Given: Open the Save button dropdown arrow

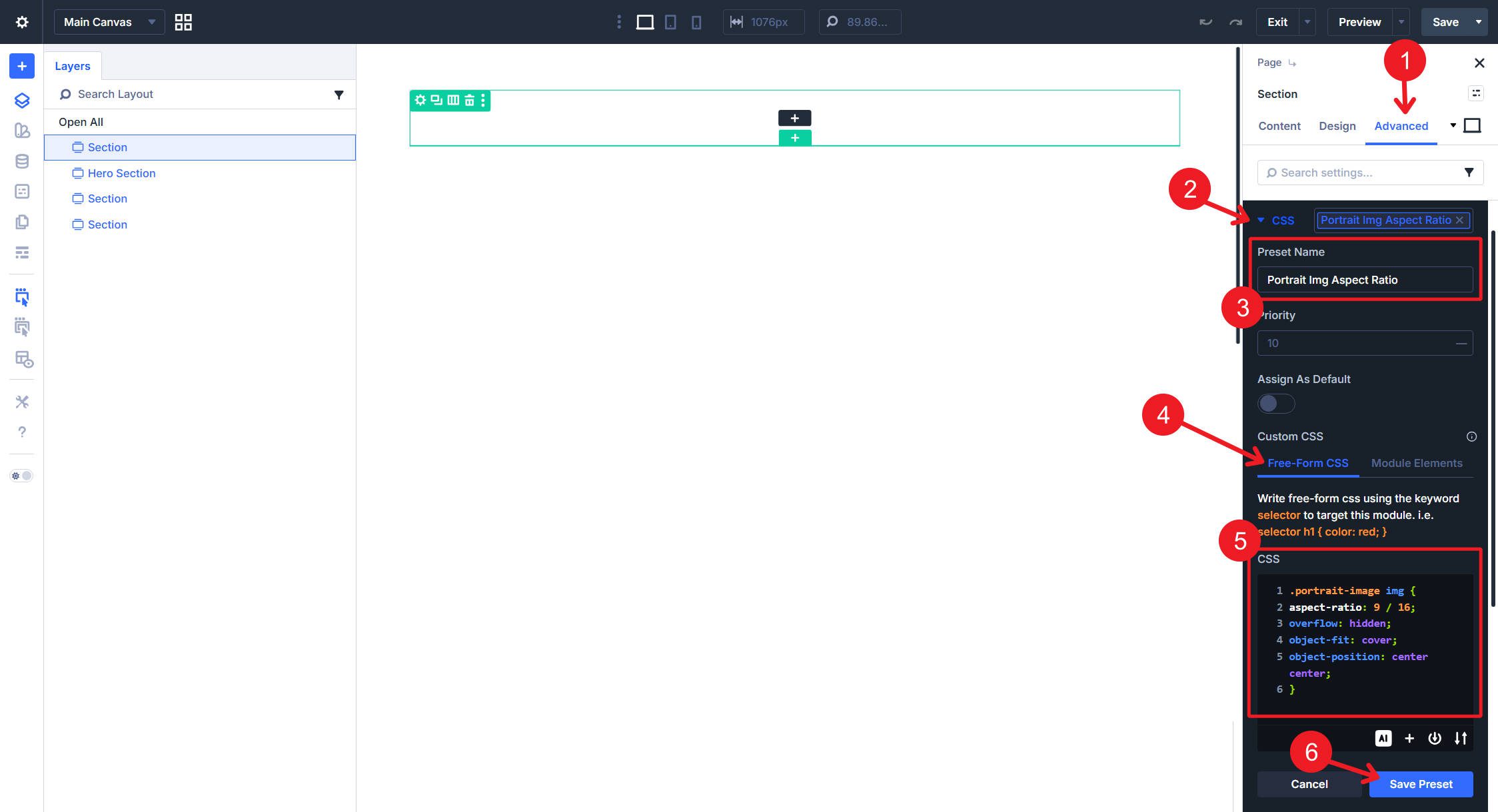Looking at the screenshot, I should 1479,22.
